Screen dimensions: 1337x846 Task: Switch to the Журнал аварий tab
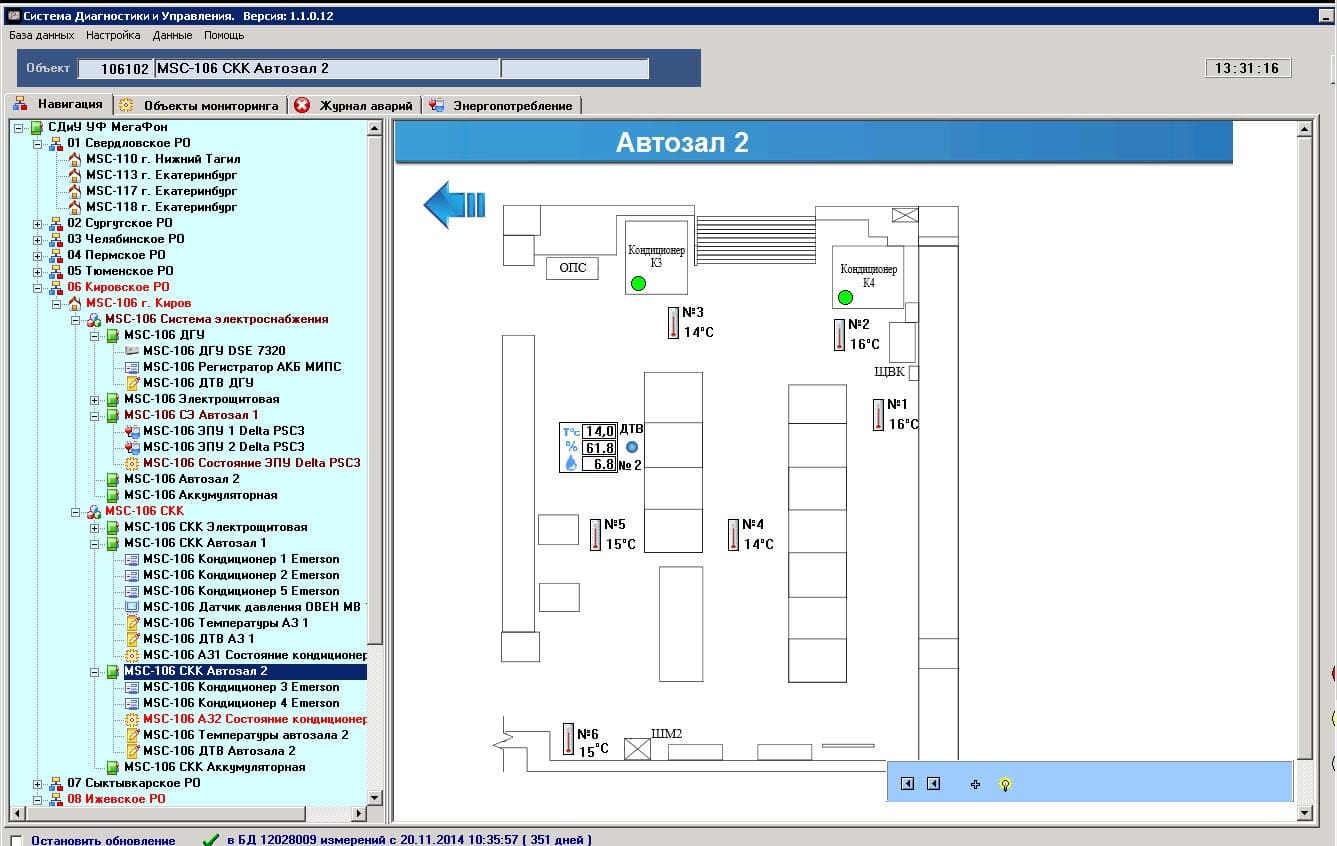pyautogui.click(x=354, y=105)
